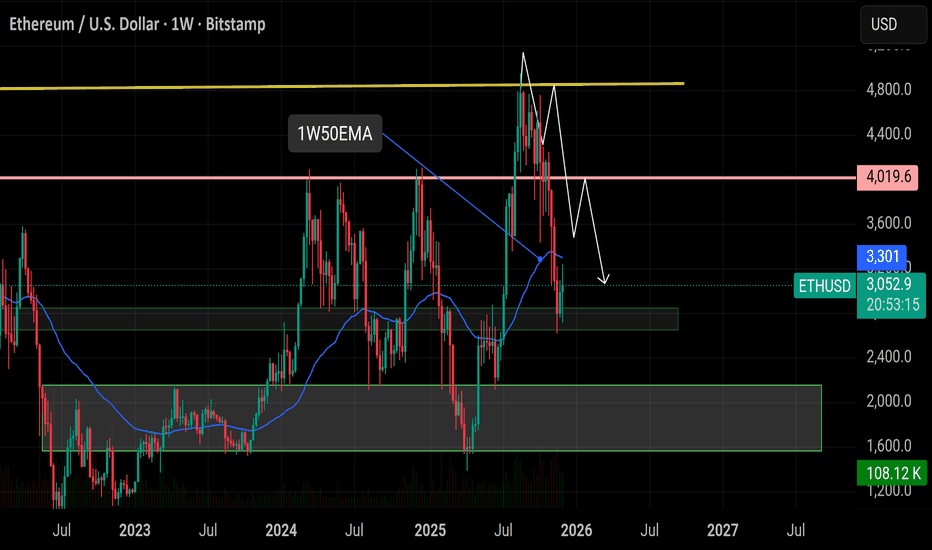
Task: Select the yellow horizontal resistance trendline
Action: coord(300,87)
